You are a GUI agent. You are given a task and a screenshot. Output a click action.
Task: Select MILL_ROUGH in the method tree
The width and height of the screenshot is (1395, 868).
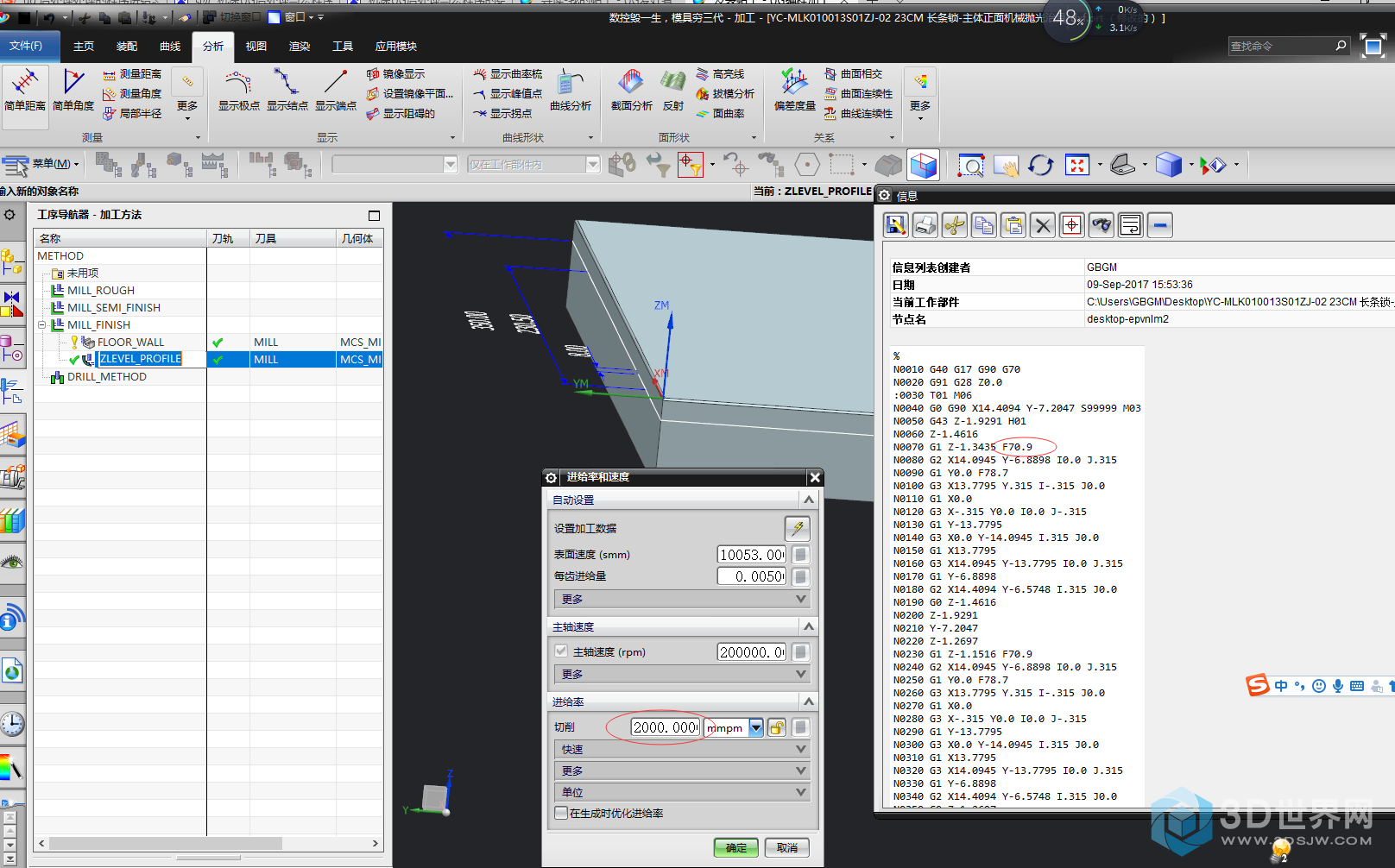click(101, 291)
